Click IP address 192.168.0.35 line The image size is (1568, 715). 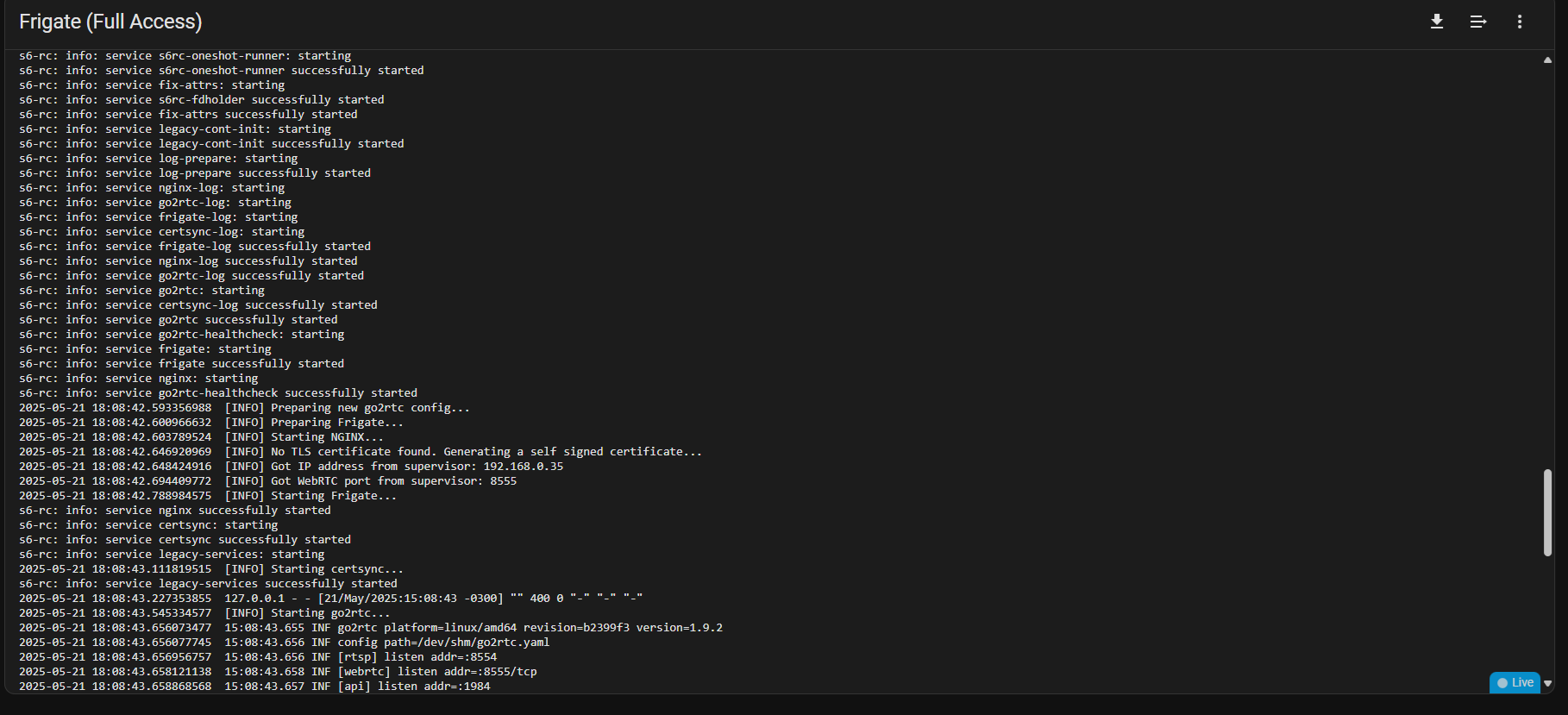click(291, 467)
